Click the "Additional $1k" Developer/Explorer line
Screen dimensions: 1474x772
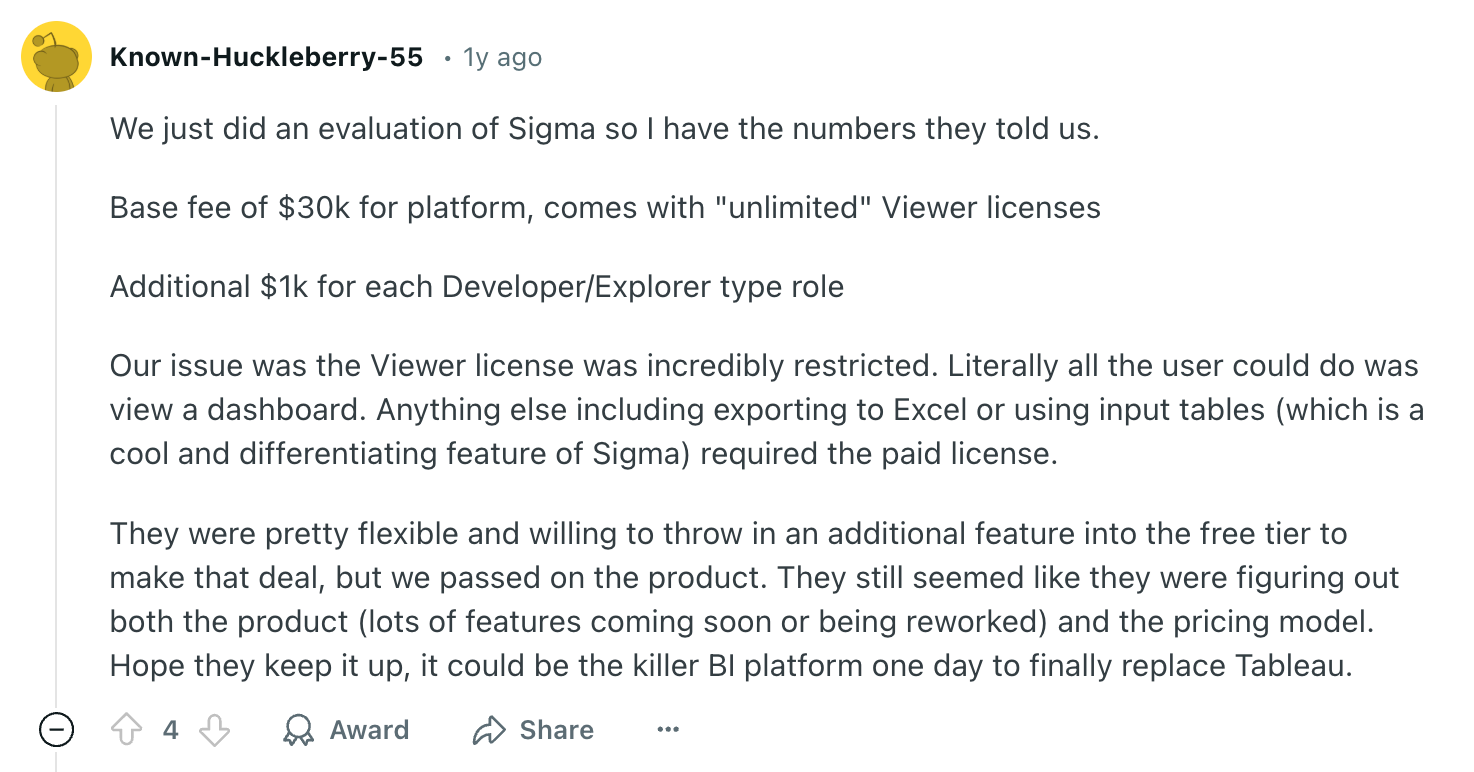tap(476, 287)
